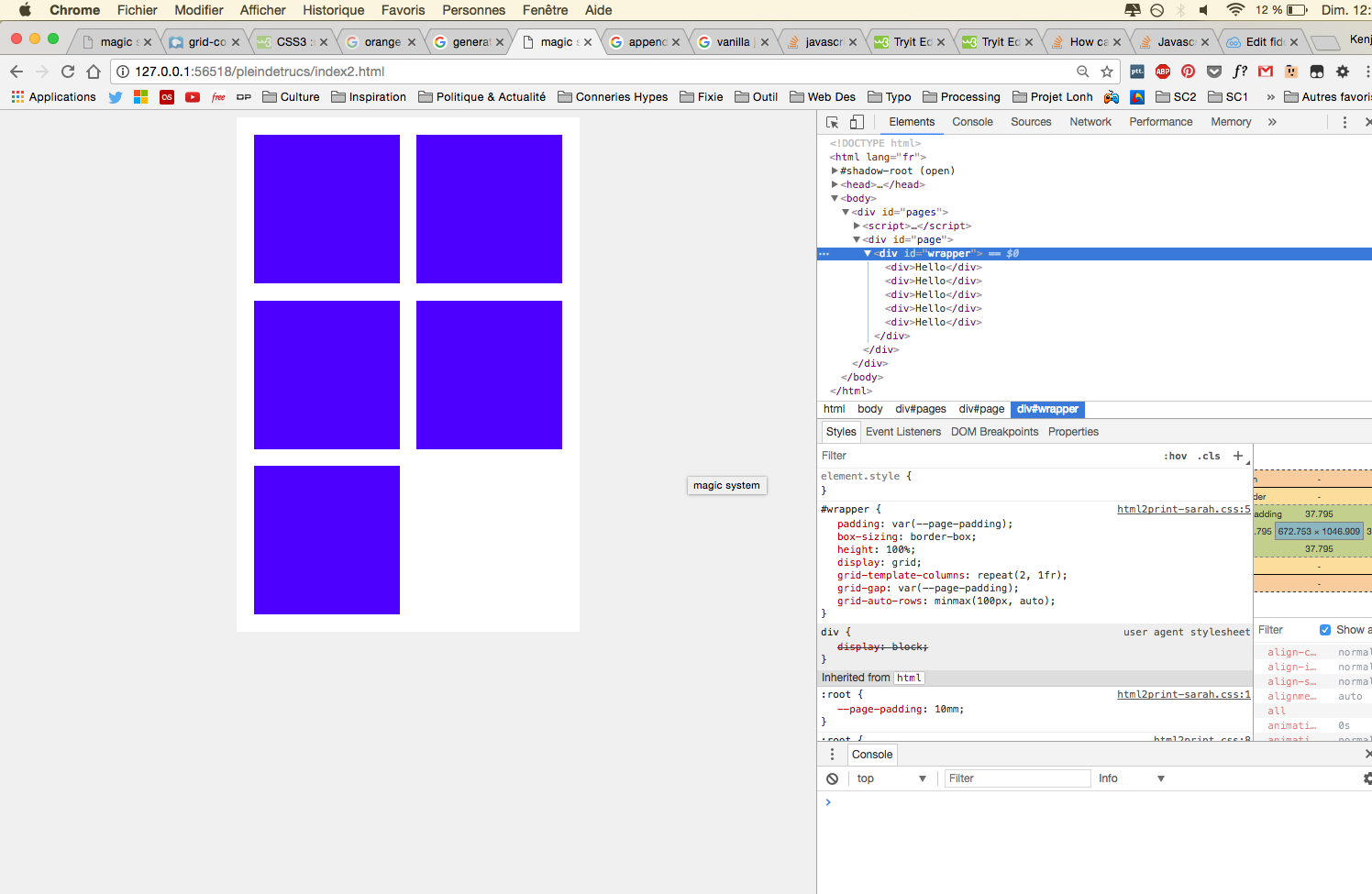Image resolution: width=1372 pixels, height=894 pixels.
Task: Open the Event Listeners pane
Action: pos(903,432)
